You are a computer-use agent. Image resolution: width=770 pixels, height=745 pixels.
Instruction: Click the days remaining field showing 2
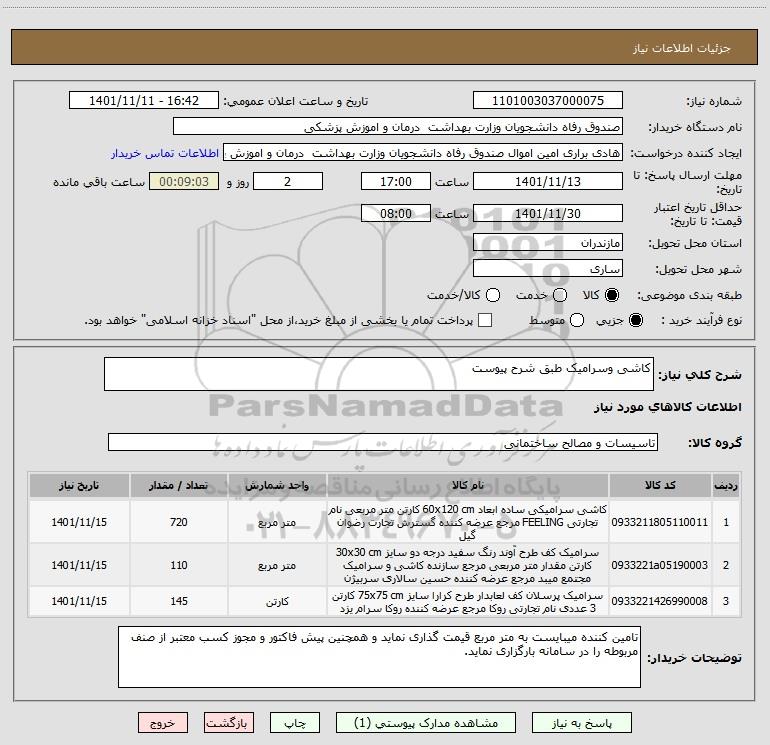(288, 181)
